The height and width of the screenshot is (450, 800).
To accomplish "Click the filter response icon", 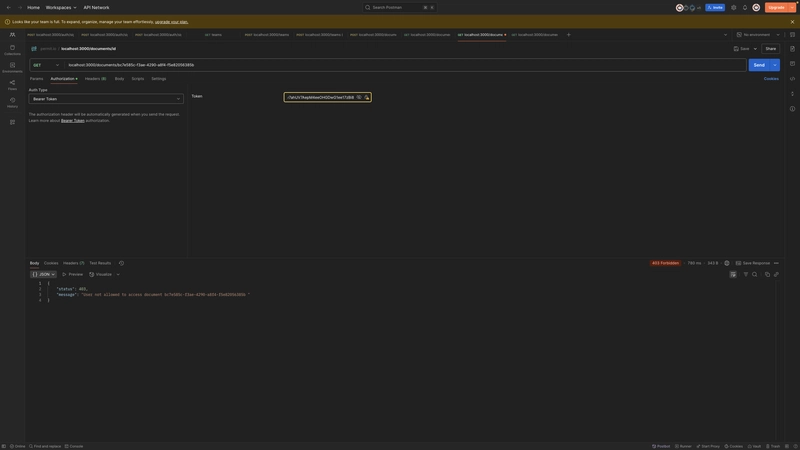I will (x=746, y=274).
